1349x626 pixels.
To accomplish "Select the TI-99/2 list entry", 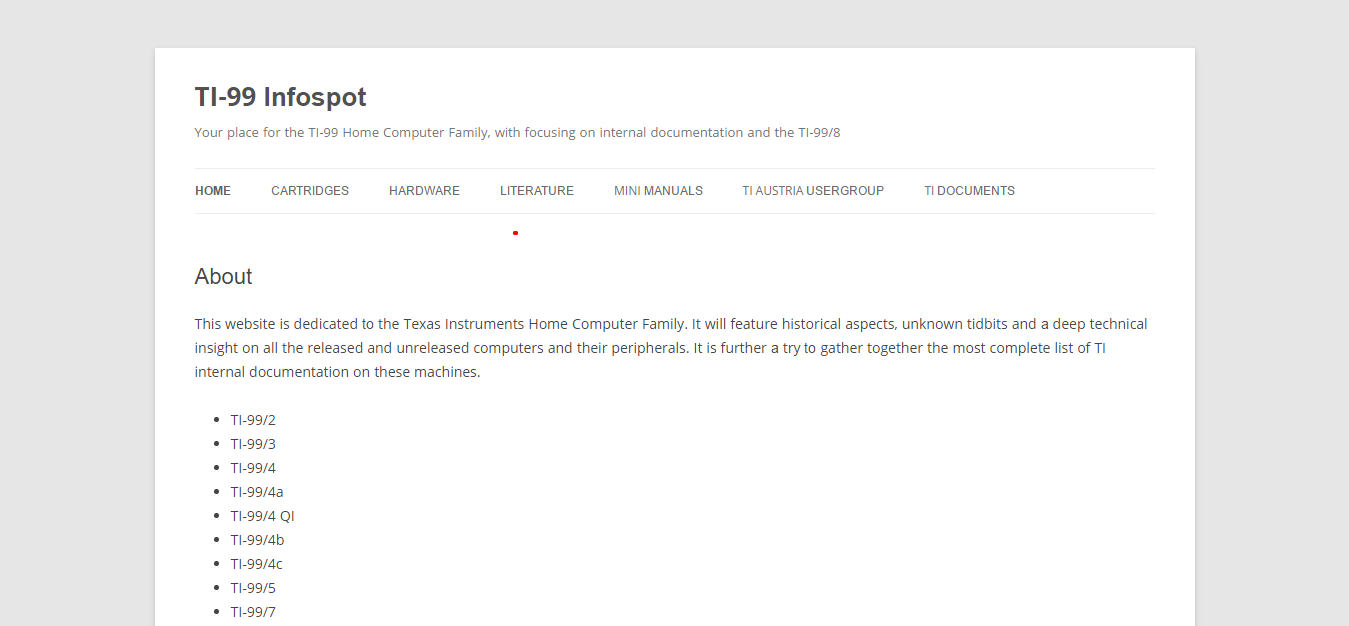I will [253, 420].
